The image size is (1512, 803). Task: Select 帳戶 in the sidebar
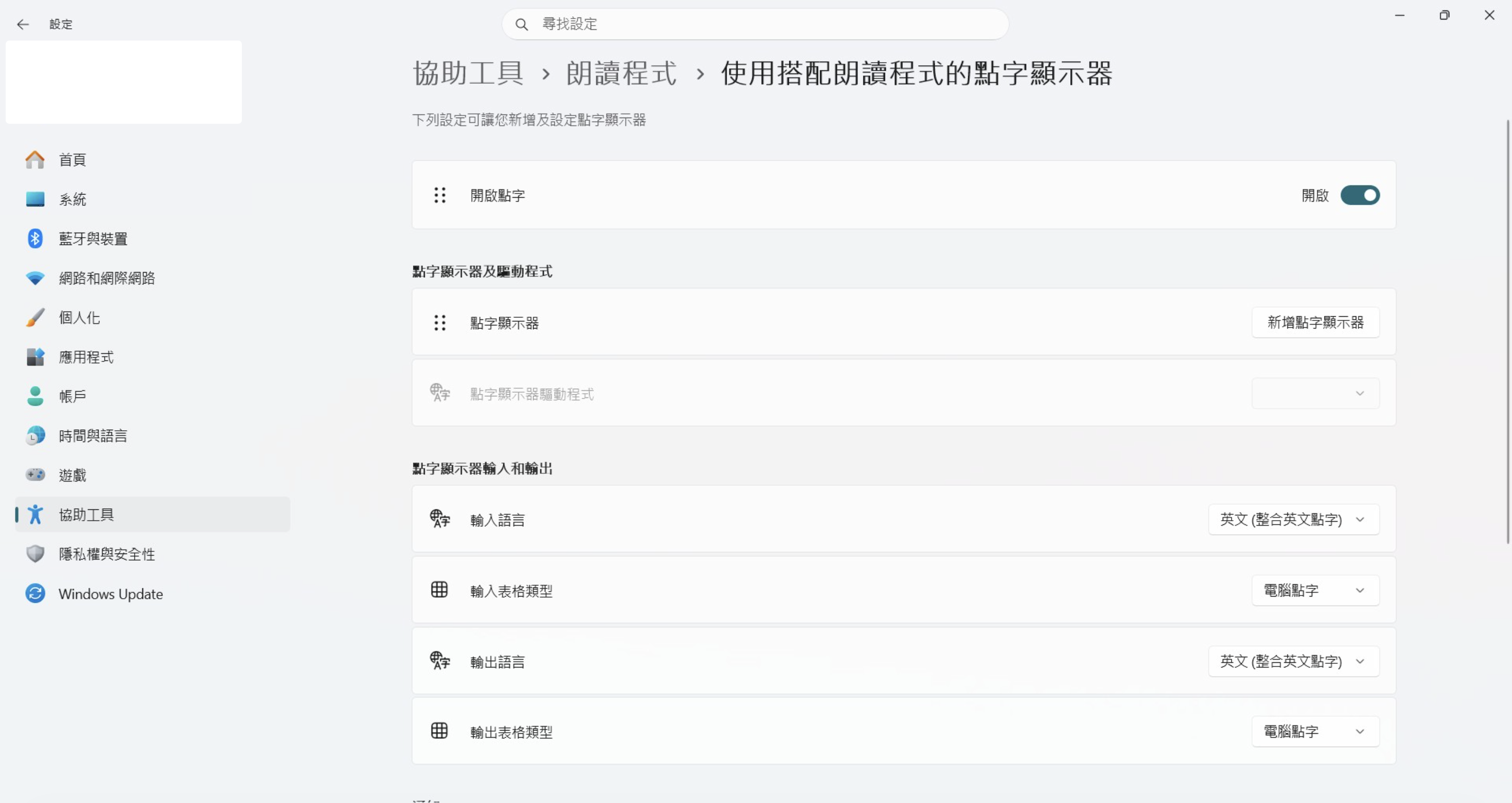point(153,396)
